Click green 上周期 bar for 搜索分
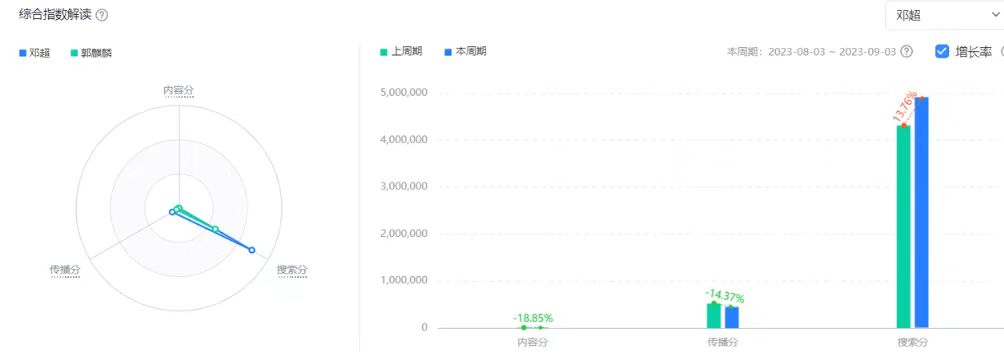The height and width of the screenshot is (364, 1004). click(903, 227)
